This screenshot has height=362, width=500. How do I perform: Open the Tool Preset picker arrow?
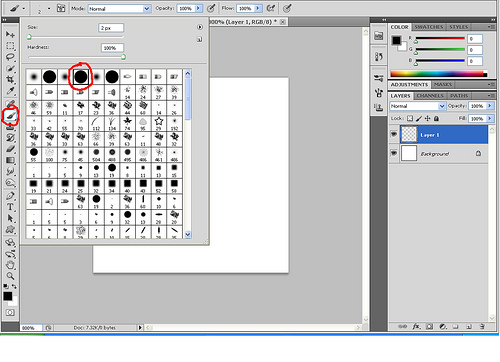coord(24,9)
